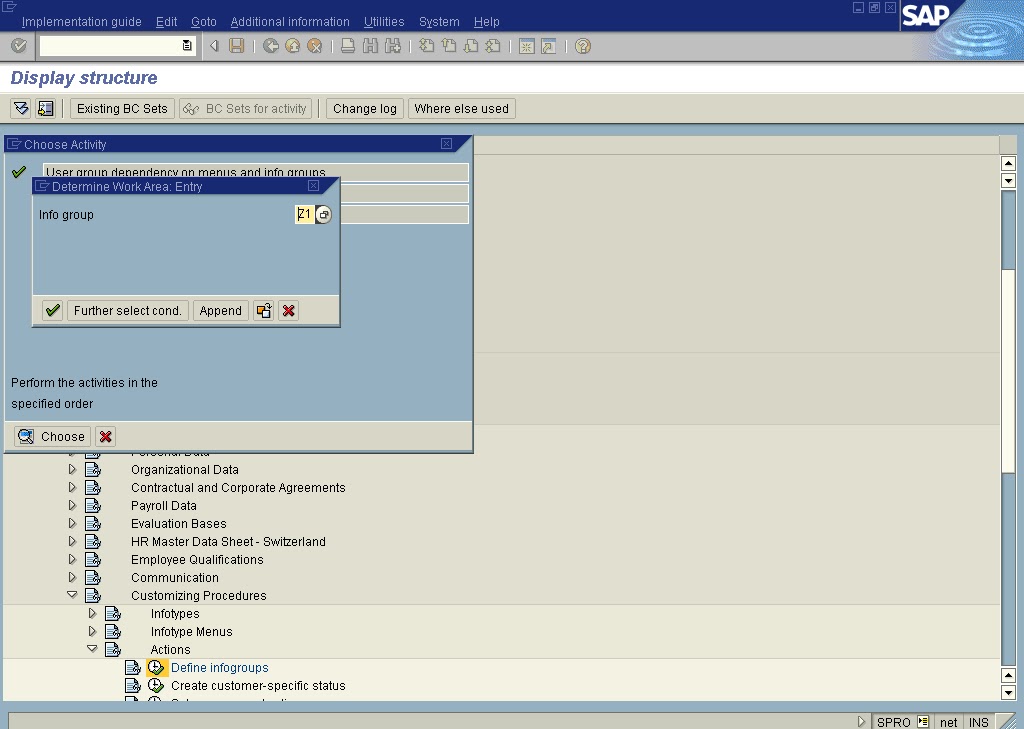Expand the Infotypes tree node
Image resolution: width=1024 pixels, height=729 pixels.
pyautogui.click(x=91, y=613)
